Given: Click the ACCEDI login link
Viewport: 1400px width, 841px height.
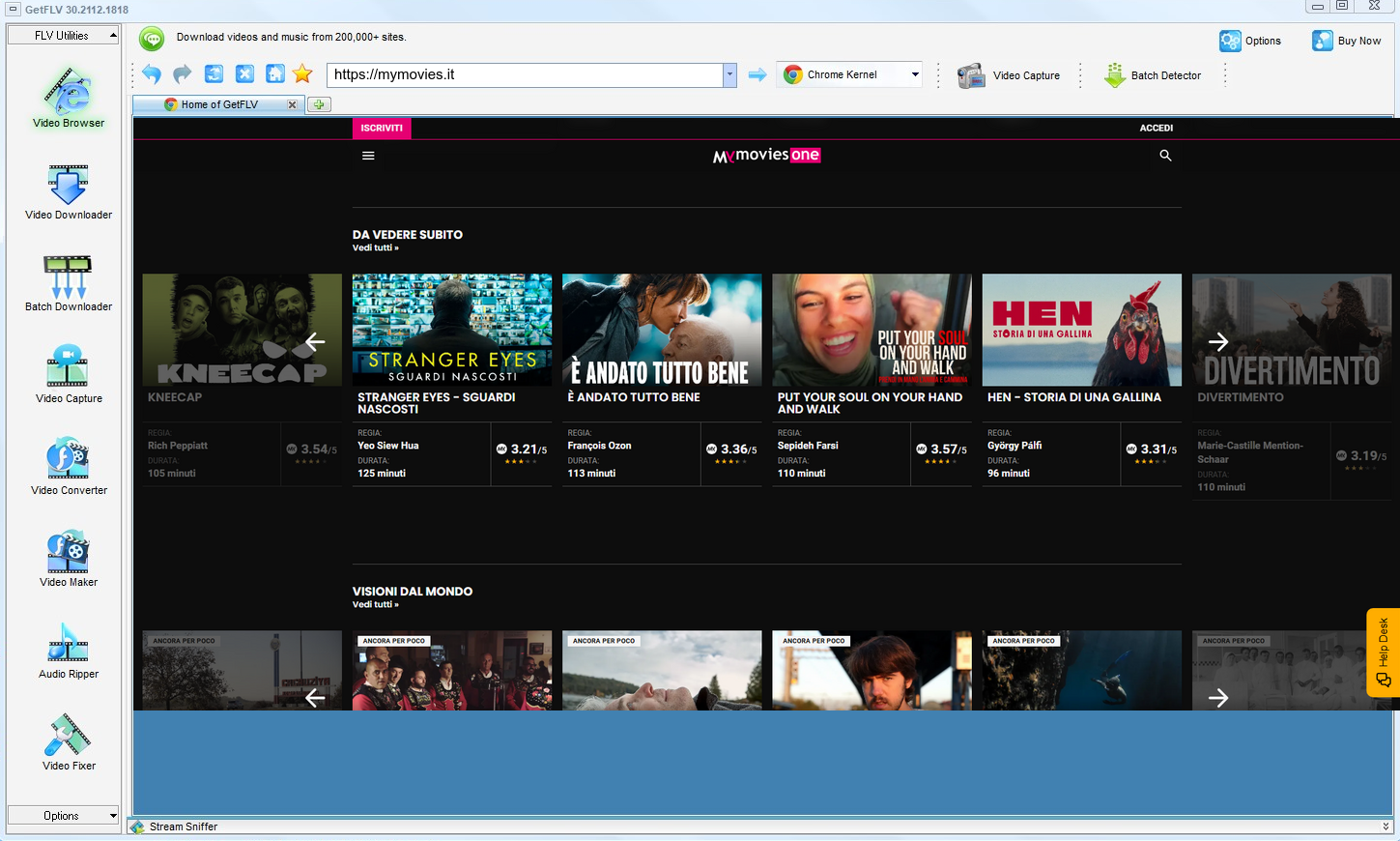Looking at the screenshot, I should pos(1157,128).
